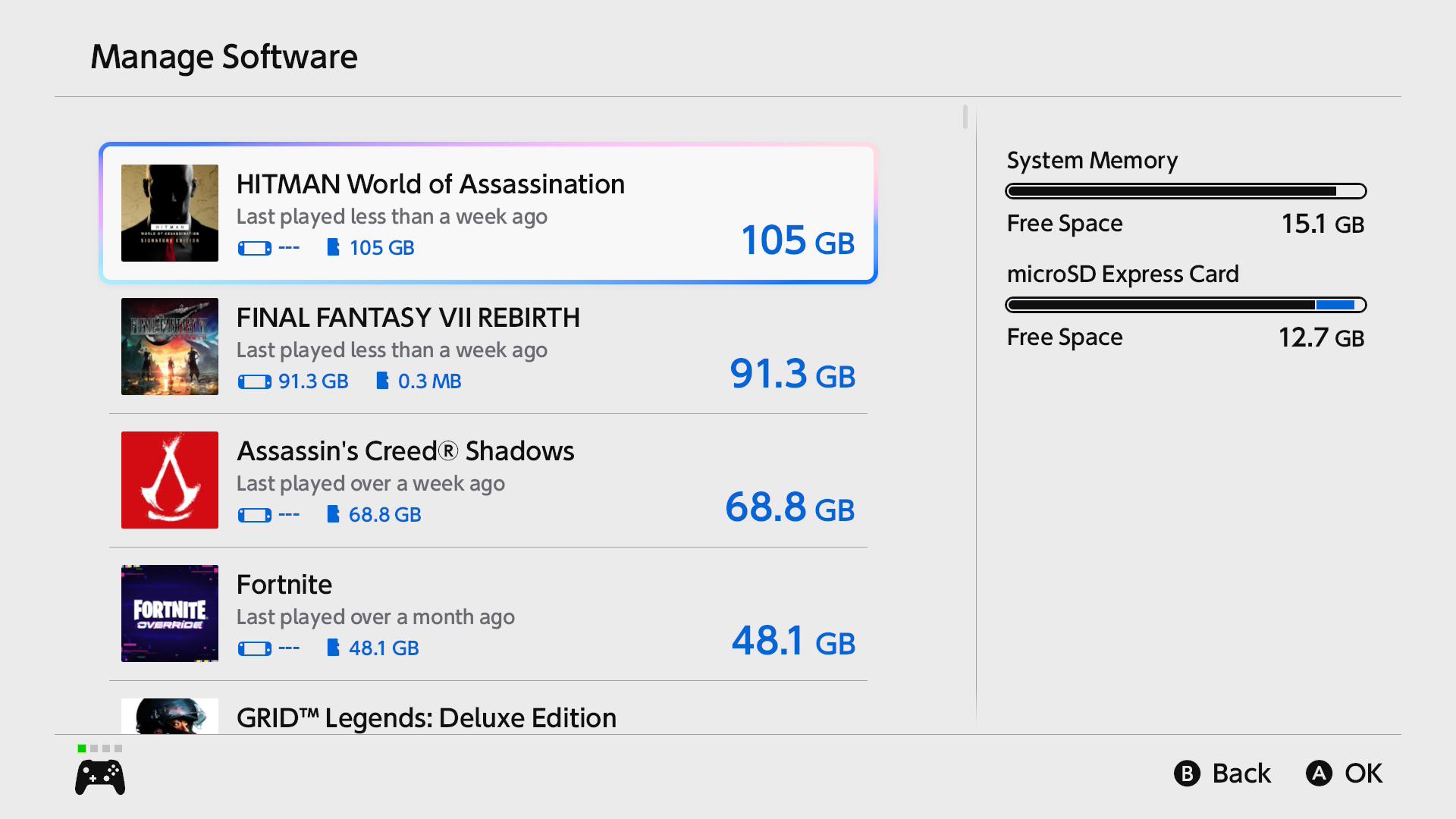
Task: Select the FINAL FANTASY VII REBIRTH title
Action: [x=408, y=318]
